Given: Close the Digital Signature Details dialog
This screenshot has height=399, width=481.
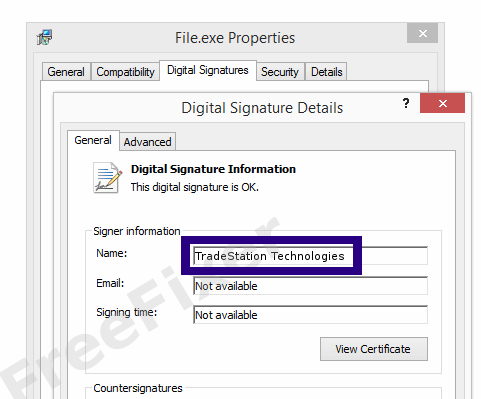Looking at the screenshot, I should [x=442, y=103].
